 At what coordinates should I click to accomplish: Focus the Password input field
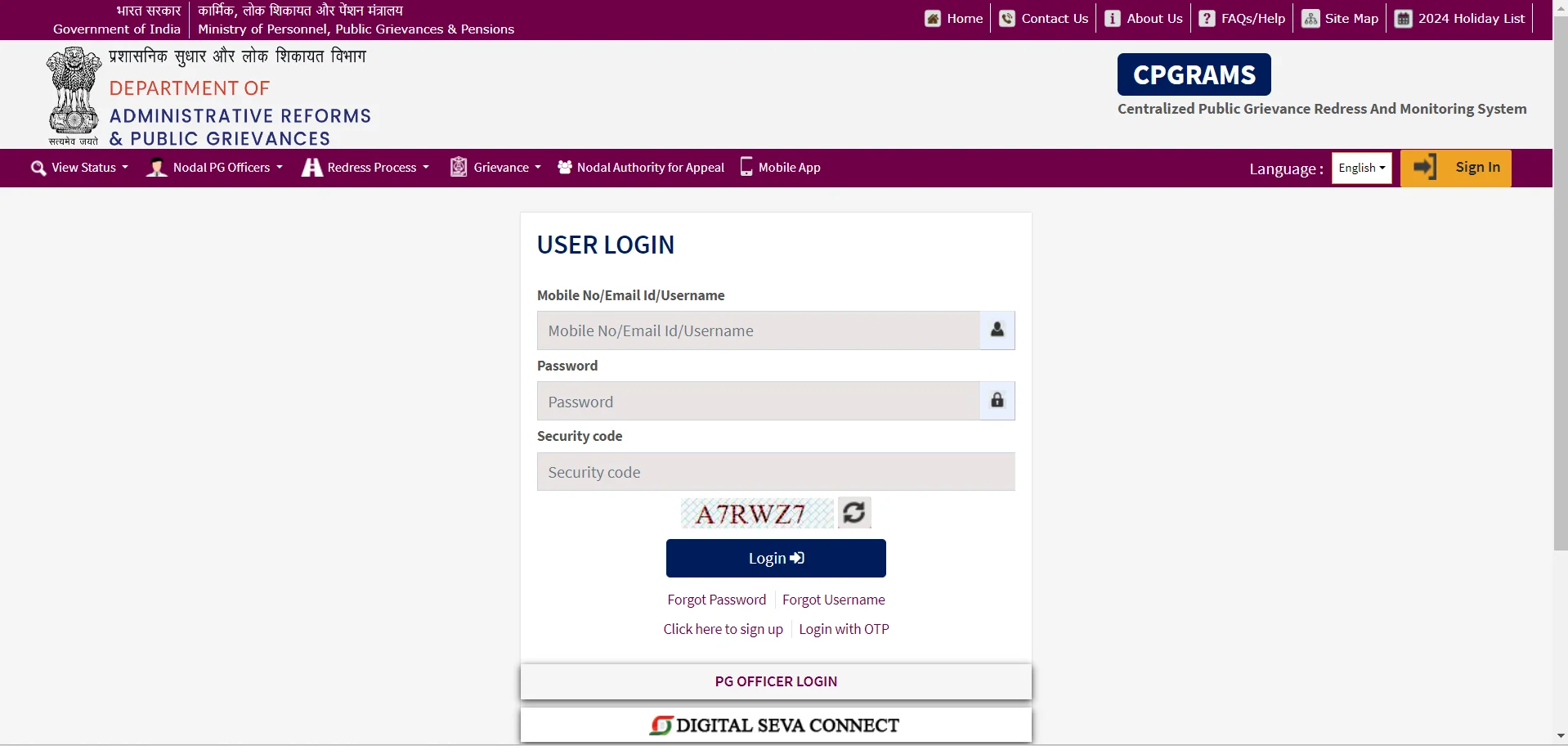(759, 401)
